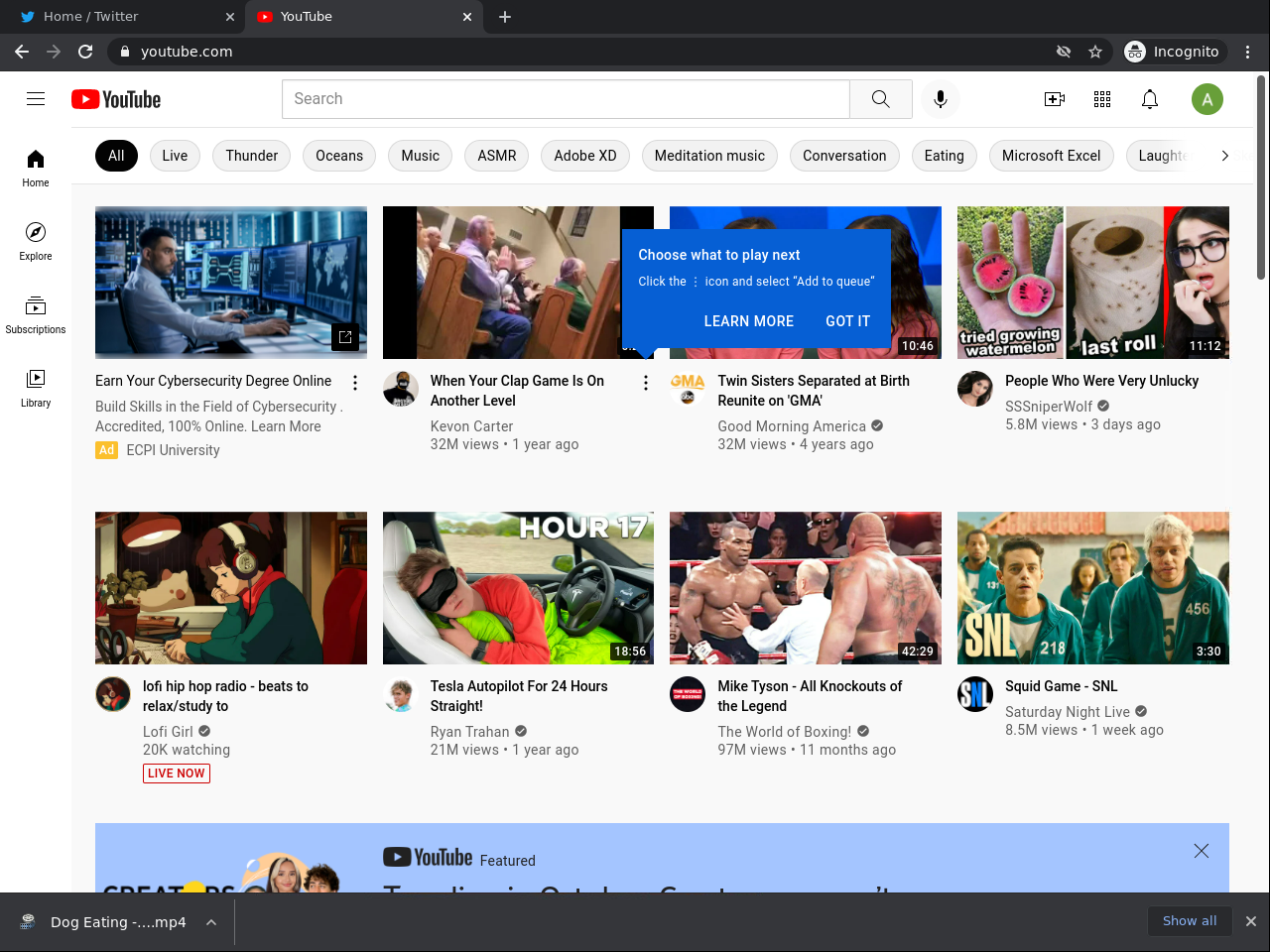Open 'Tesla Autopilot For 24 Hours Straight!' title
This screenshot has height=952, width=1270.
point(519,696)
